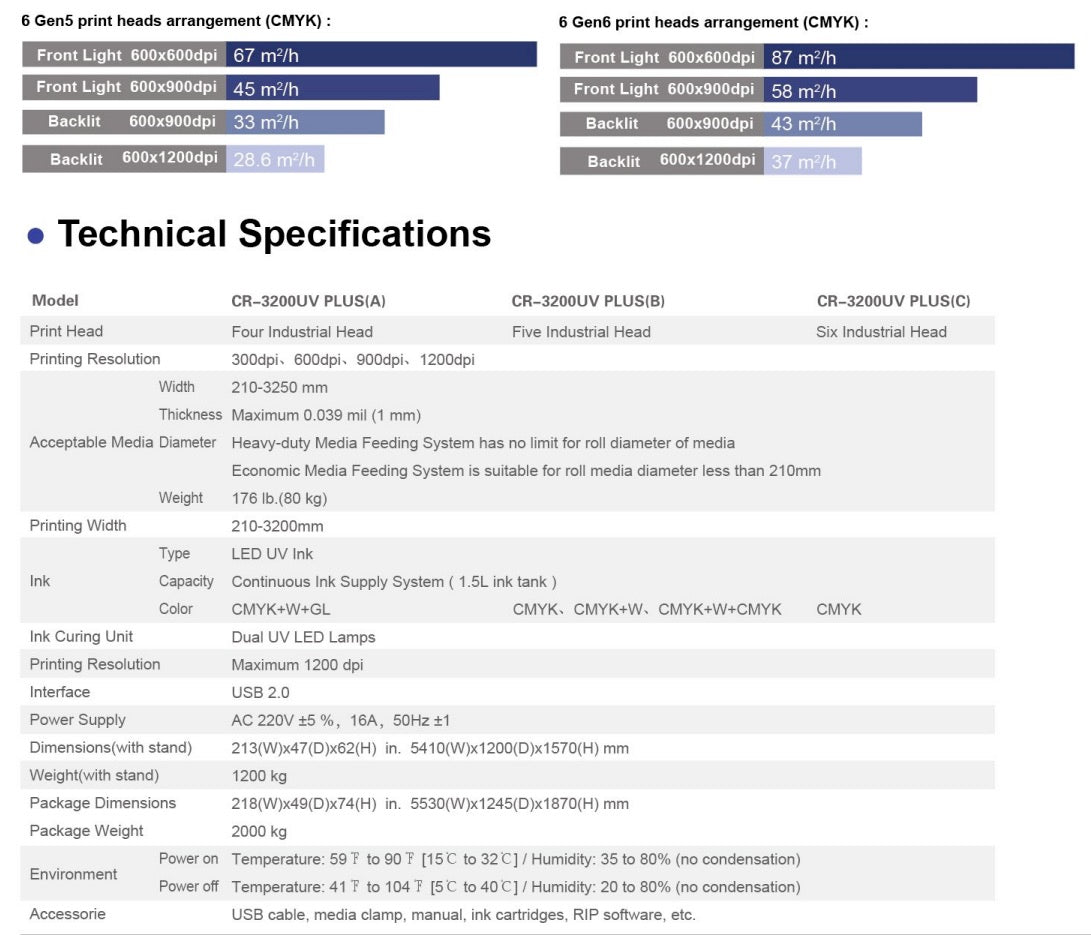Select the CR-3200UV PLUS(B) column header
The width and height of the screenshot is (1091, 935).
588,301
